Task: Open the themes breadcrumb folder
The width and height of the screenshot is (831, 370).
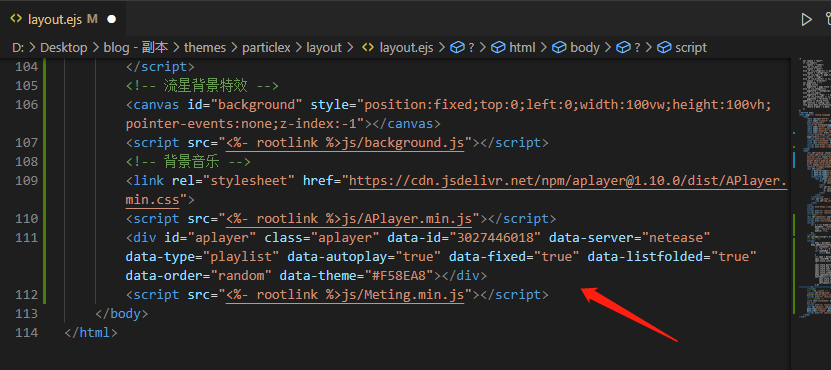Action: pyautogui.click(x=205, y=48)
